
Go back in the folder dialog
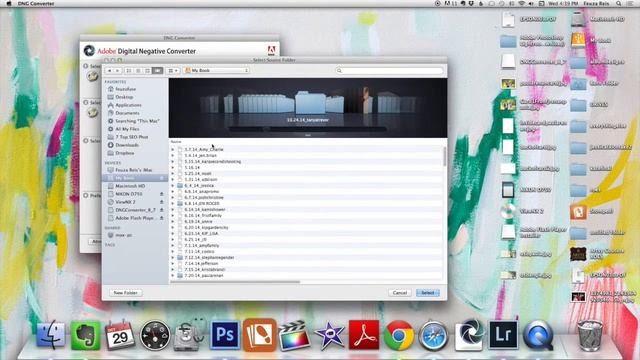(x=109, y=71)
